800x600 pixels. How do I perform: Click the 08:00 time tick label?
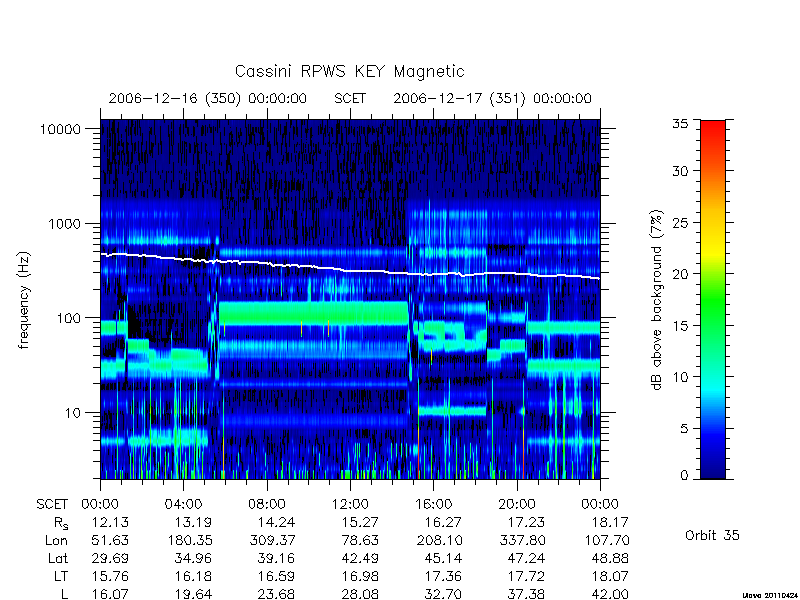coord(267,504)
